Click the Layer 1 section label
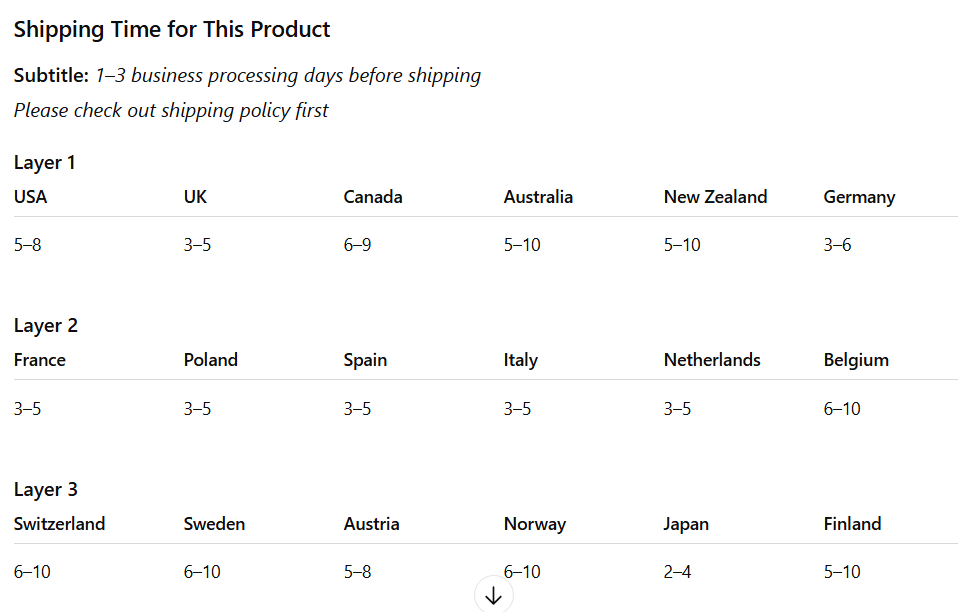 tap(45, 162)
